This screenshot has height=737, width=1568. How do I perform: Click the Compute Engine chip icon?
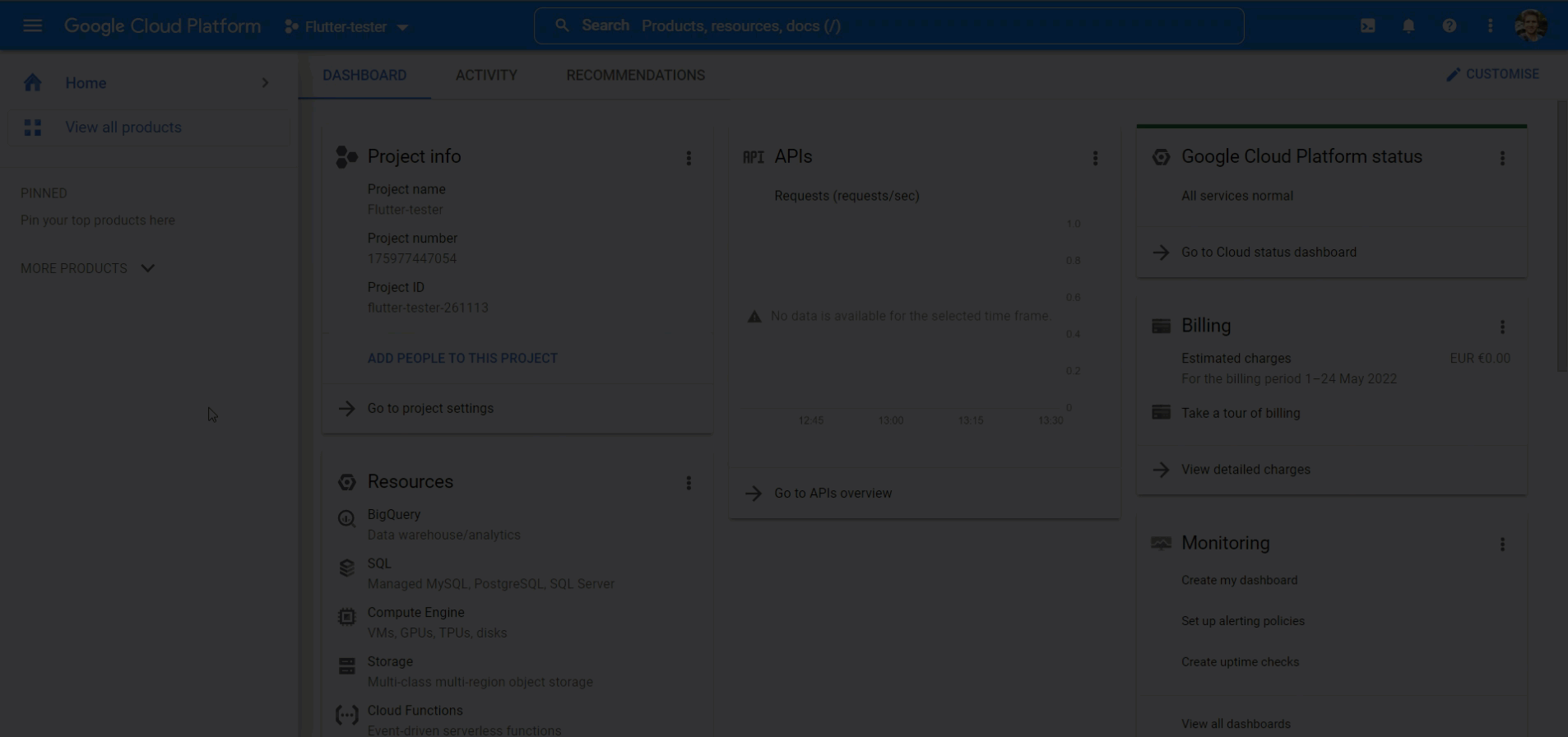coord(346,617)
